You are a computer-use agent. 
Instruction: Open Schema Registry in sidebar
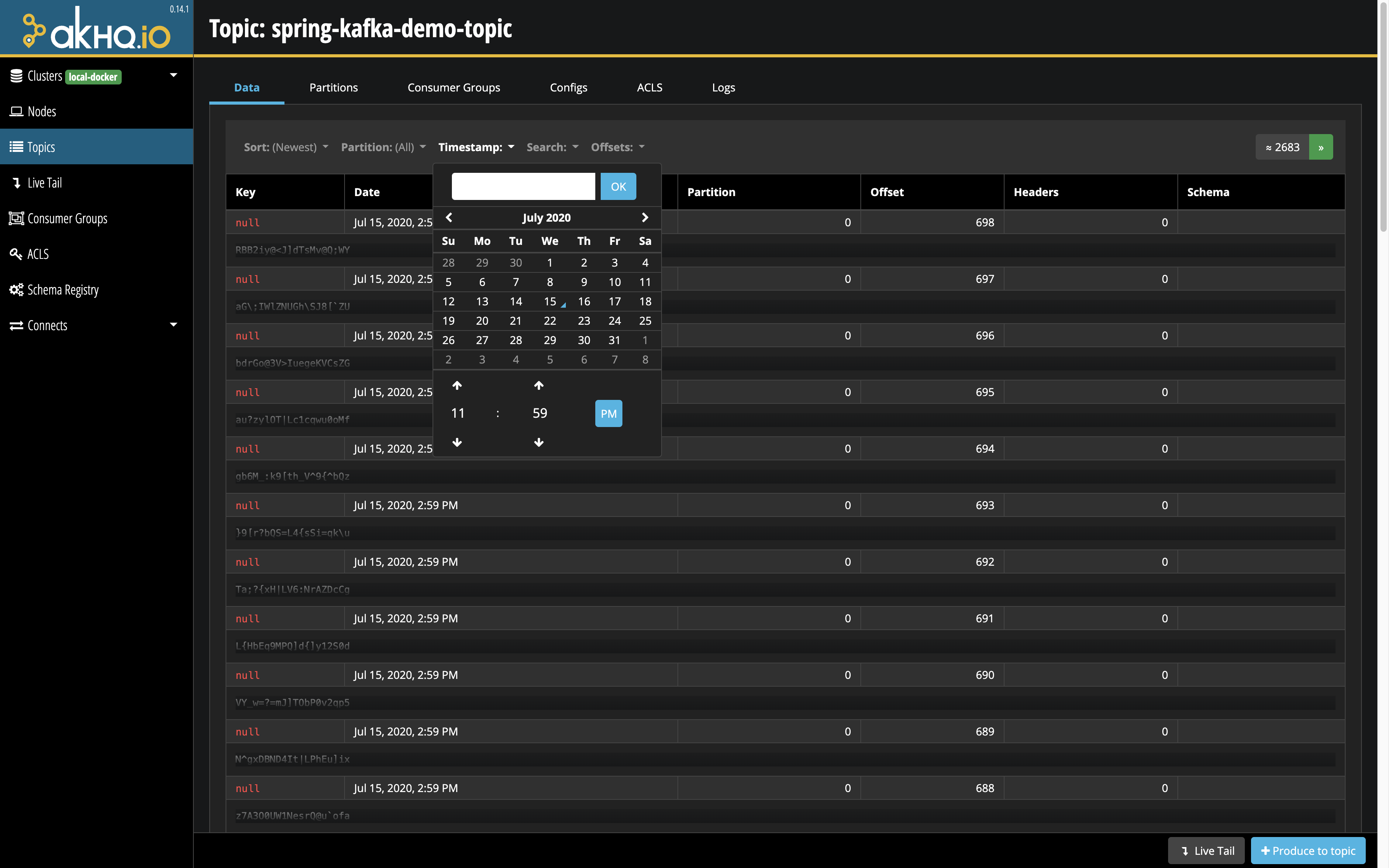coord(62,290)
